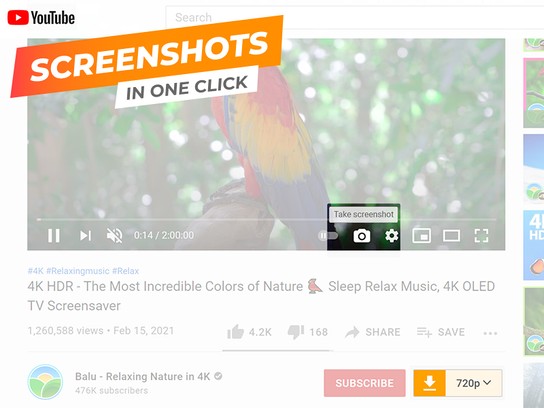This screenshot has height=408, width=544.
Task: Seek on the video progress bar
Action: coord(266,220)
